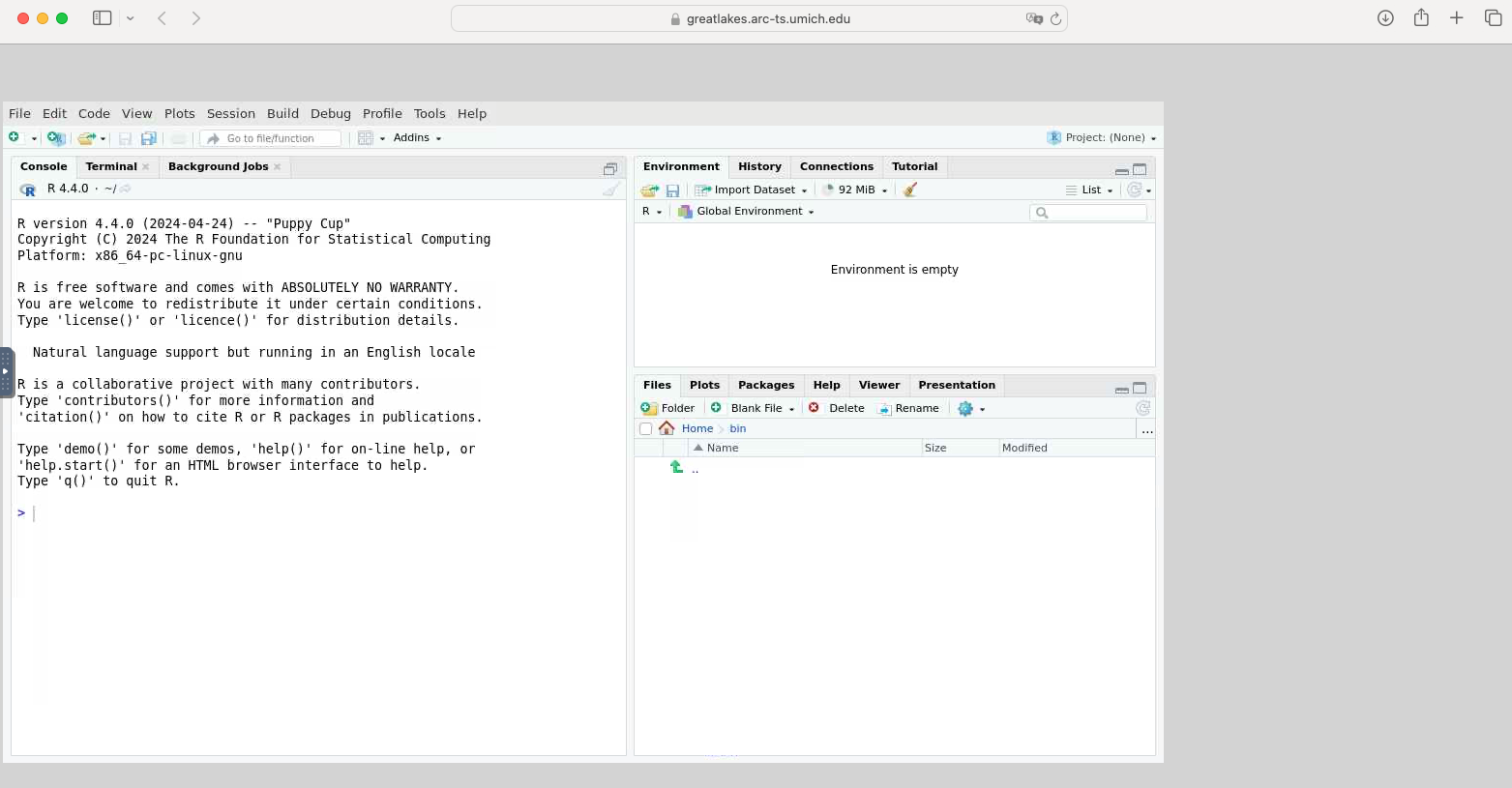Click the broom icon to clear workspace objects
This screenshot has width=1512, height=788.
click(x=909, y=190)
